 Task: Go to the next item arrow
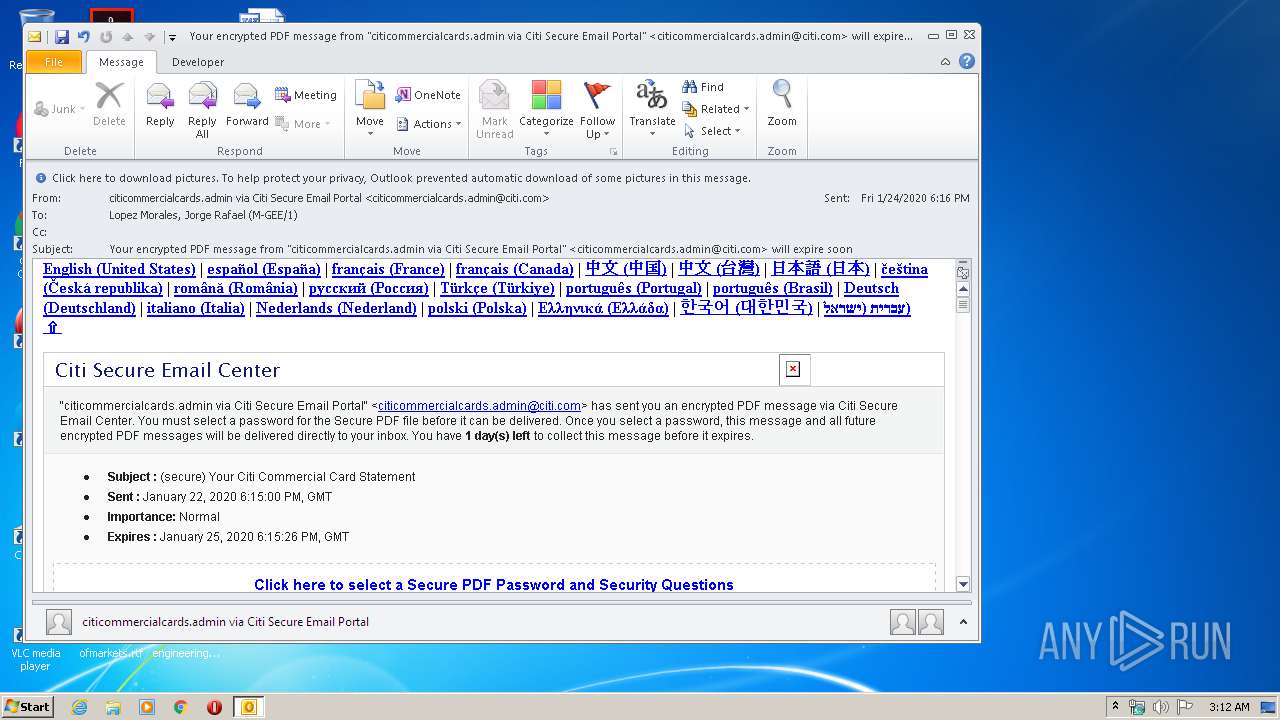click(150, 37)
